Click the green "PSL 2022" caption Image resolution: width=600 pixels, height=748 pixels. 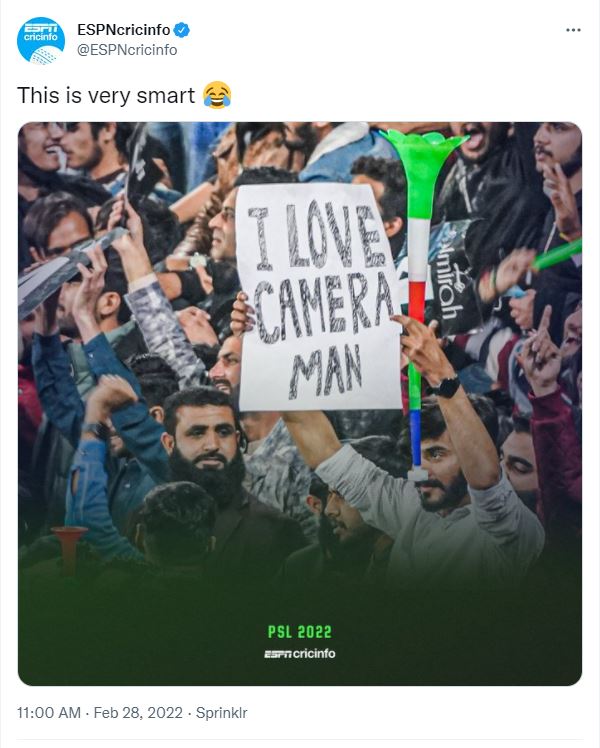(300, 632)
